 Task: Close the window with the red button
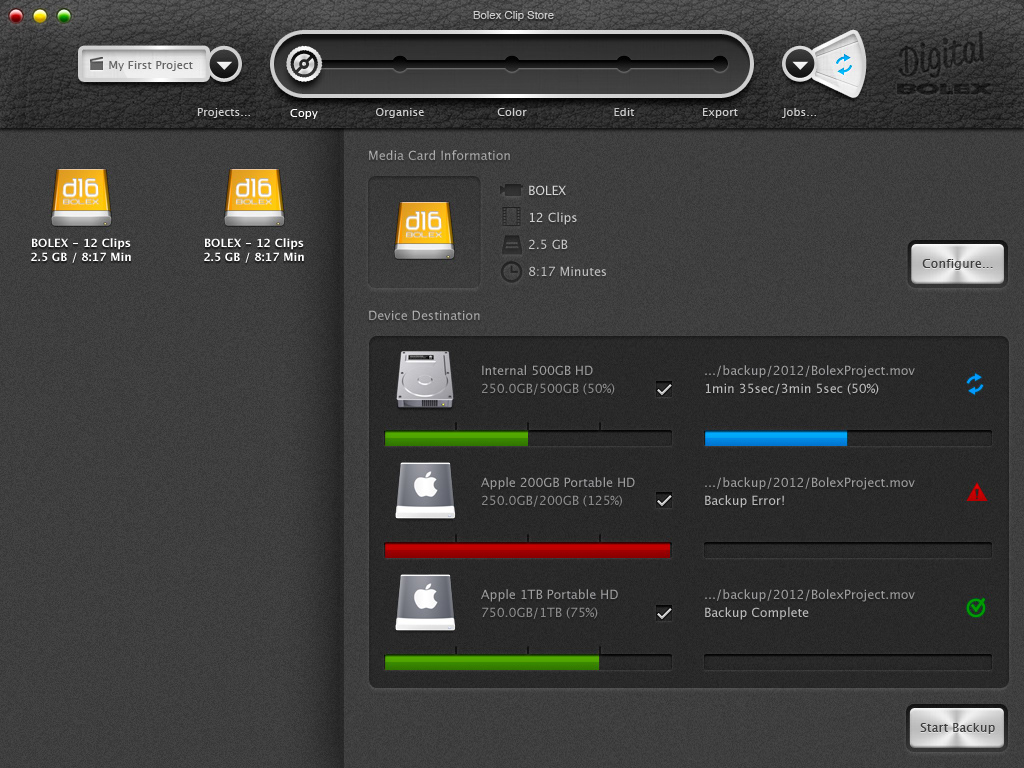click(x=16, y=15)
